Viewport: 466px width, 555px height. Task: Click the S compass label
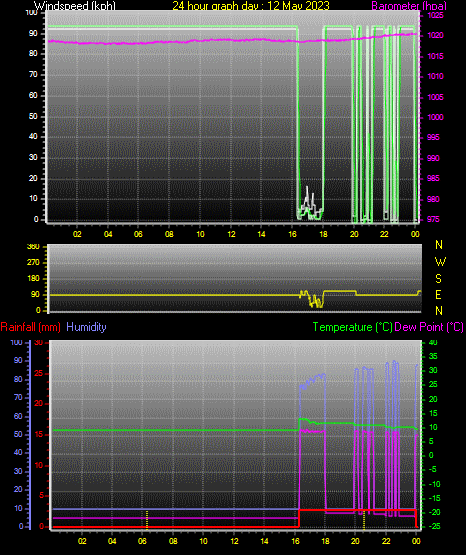point(438,279)
